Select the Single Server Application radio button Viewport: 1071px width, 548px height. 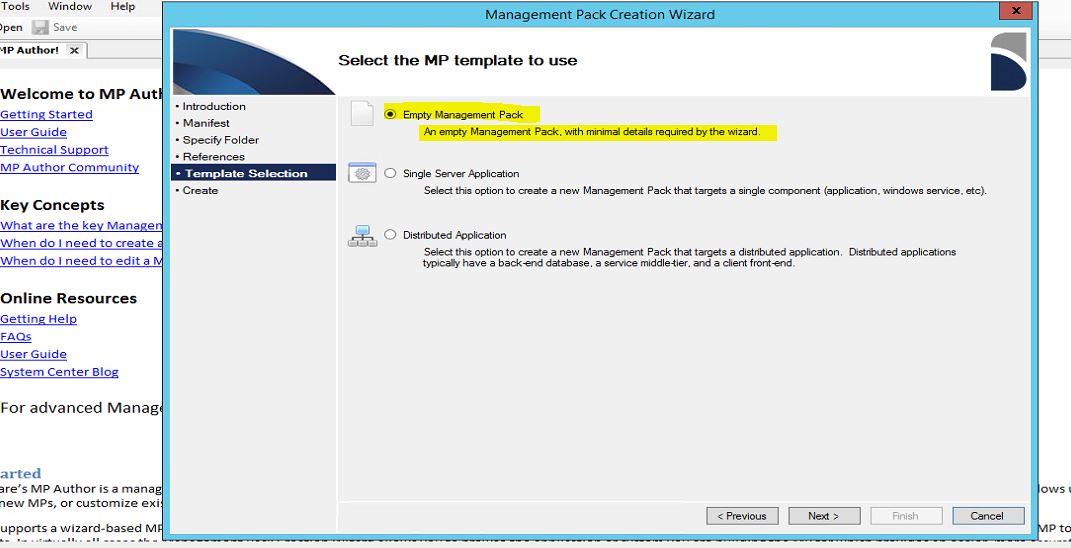390,173
